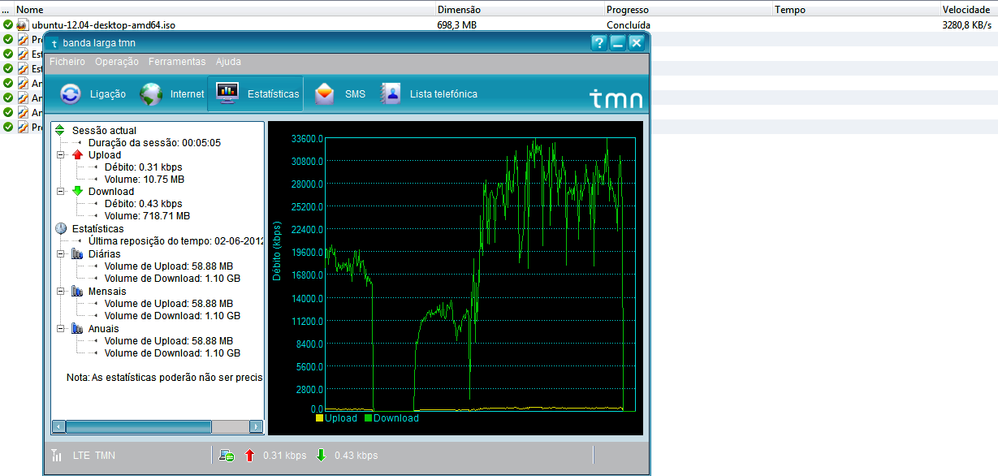998x476 pixels.
Task: Click the '698,3 MB' size cell
Action: 457,25
